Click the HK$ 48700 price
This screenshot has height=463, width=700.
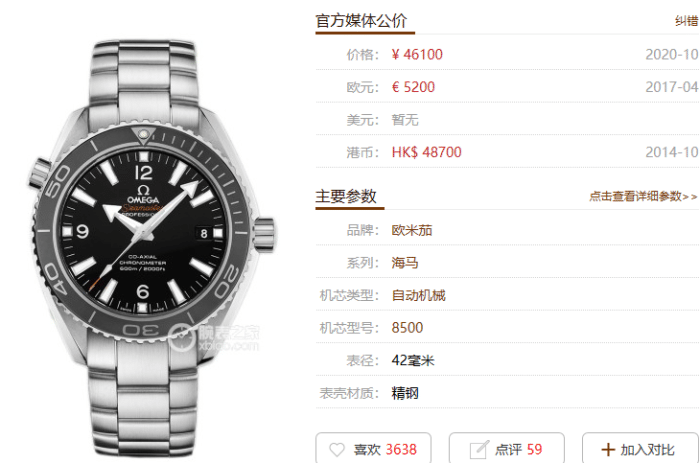click(x=426, y=152)
